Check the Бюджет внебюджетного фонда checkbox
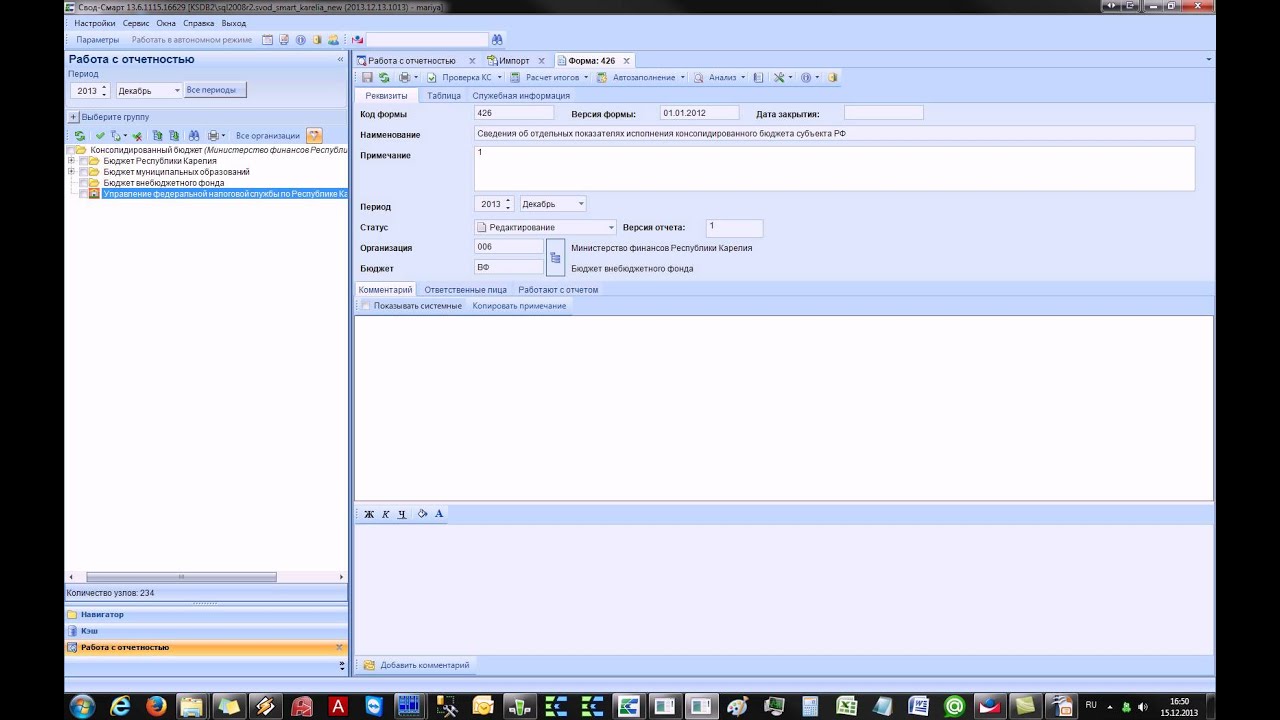 (x=84, y=183)
